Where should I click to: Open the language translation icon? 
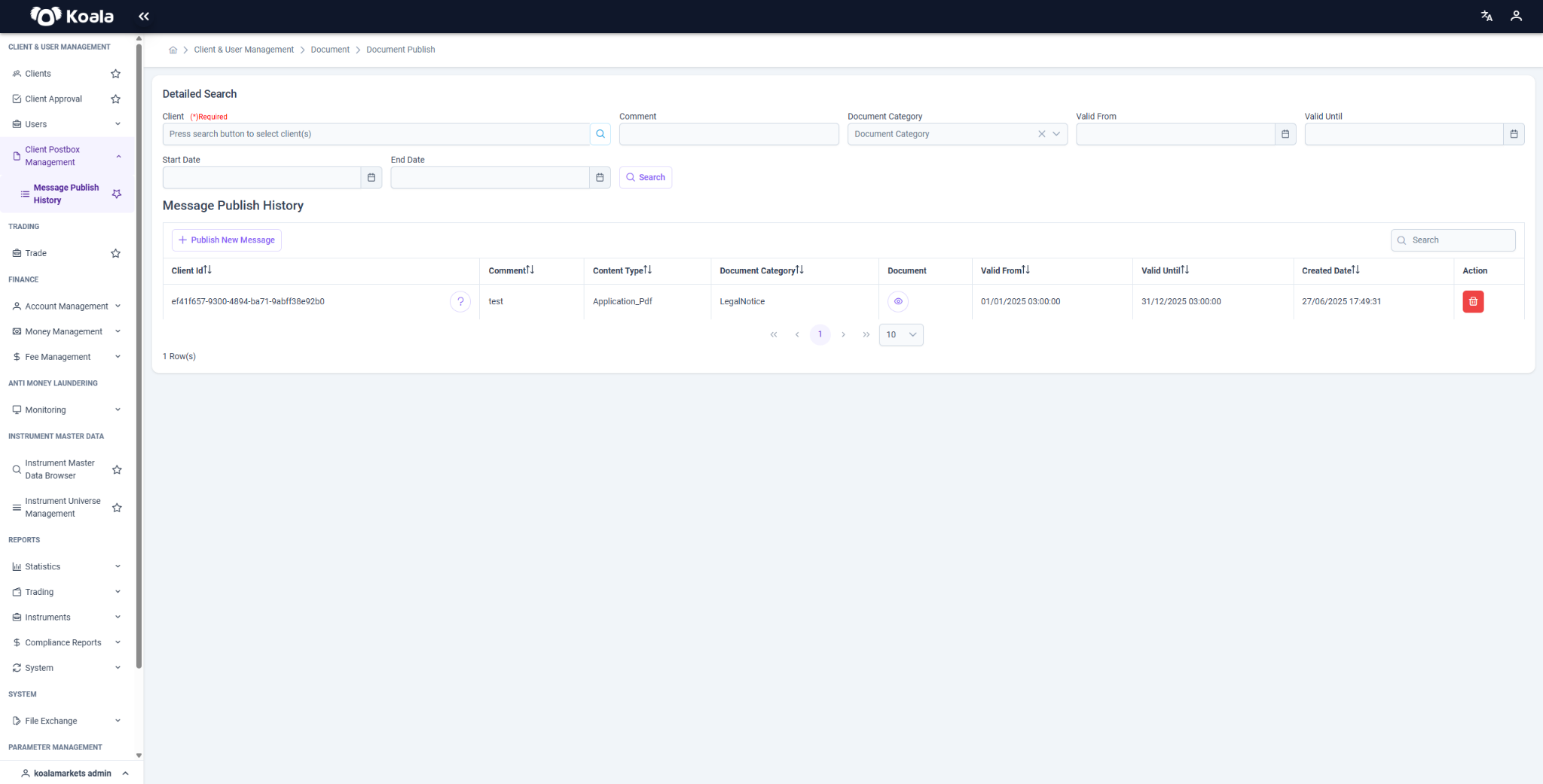click(1486, 16)
